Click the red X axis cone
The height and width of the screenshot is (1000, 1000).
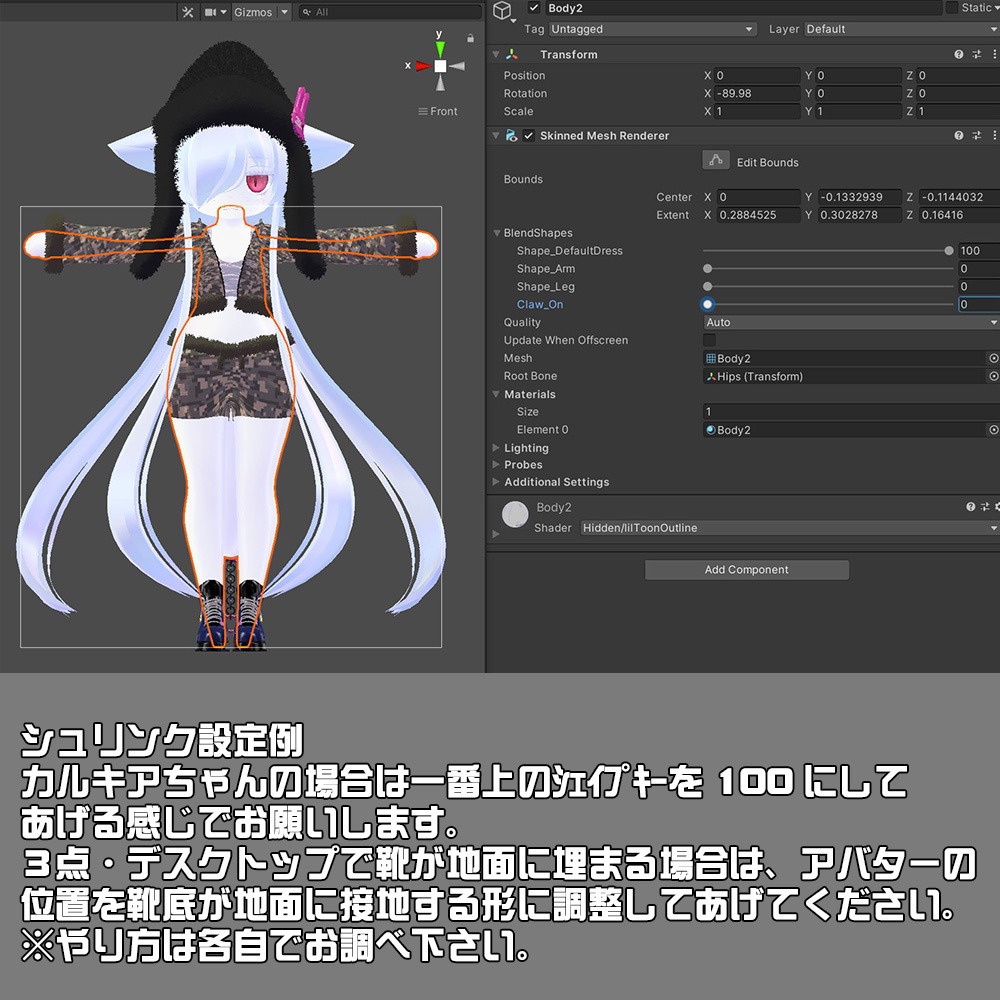[423, 66]
